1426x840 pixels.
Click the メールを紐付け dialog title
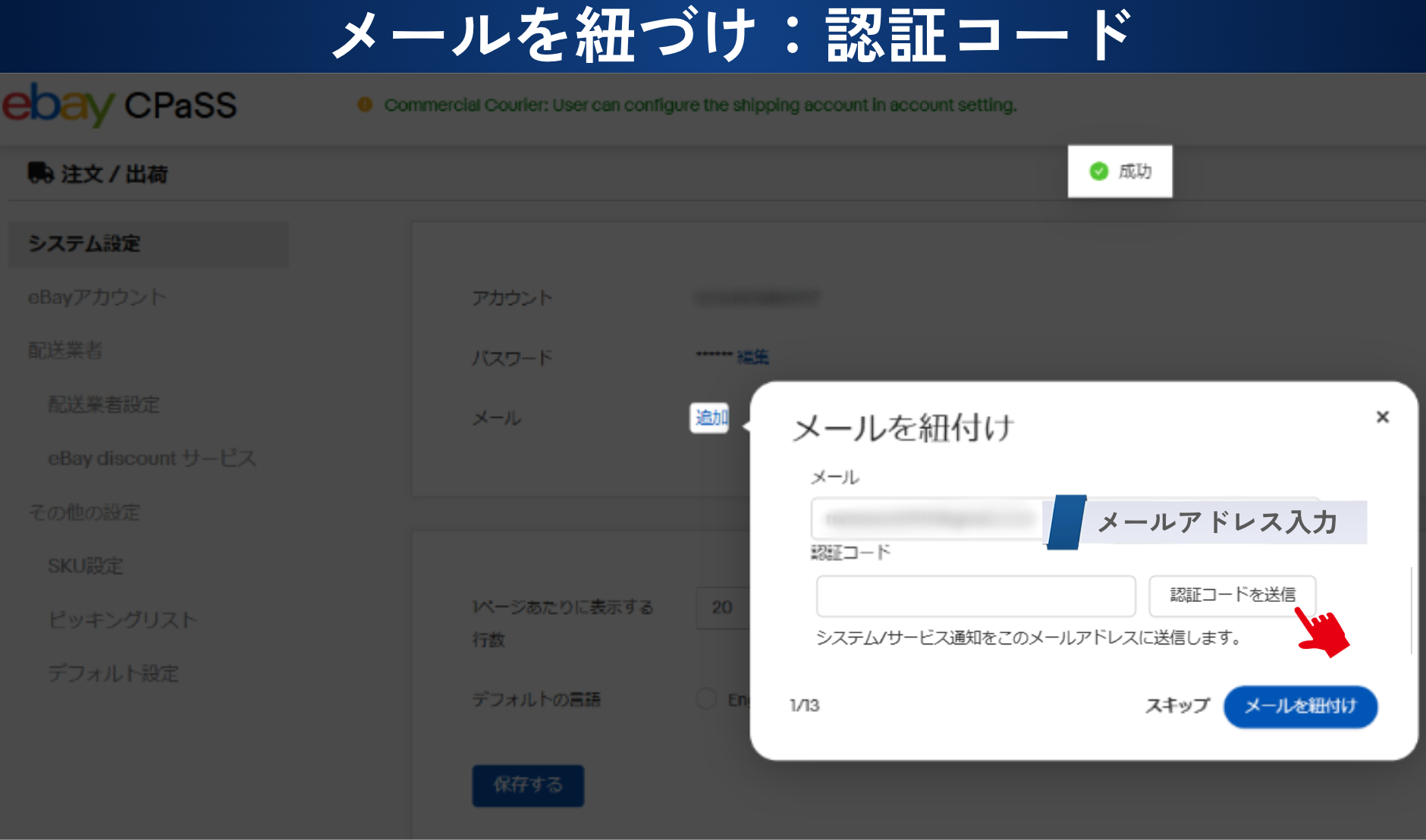pyautogui.click(x=903, y=428)
